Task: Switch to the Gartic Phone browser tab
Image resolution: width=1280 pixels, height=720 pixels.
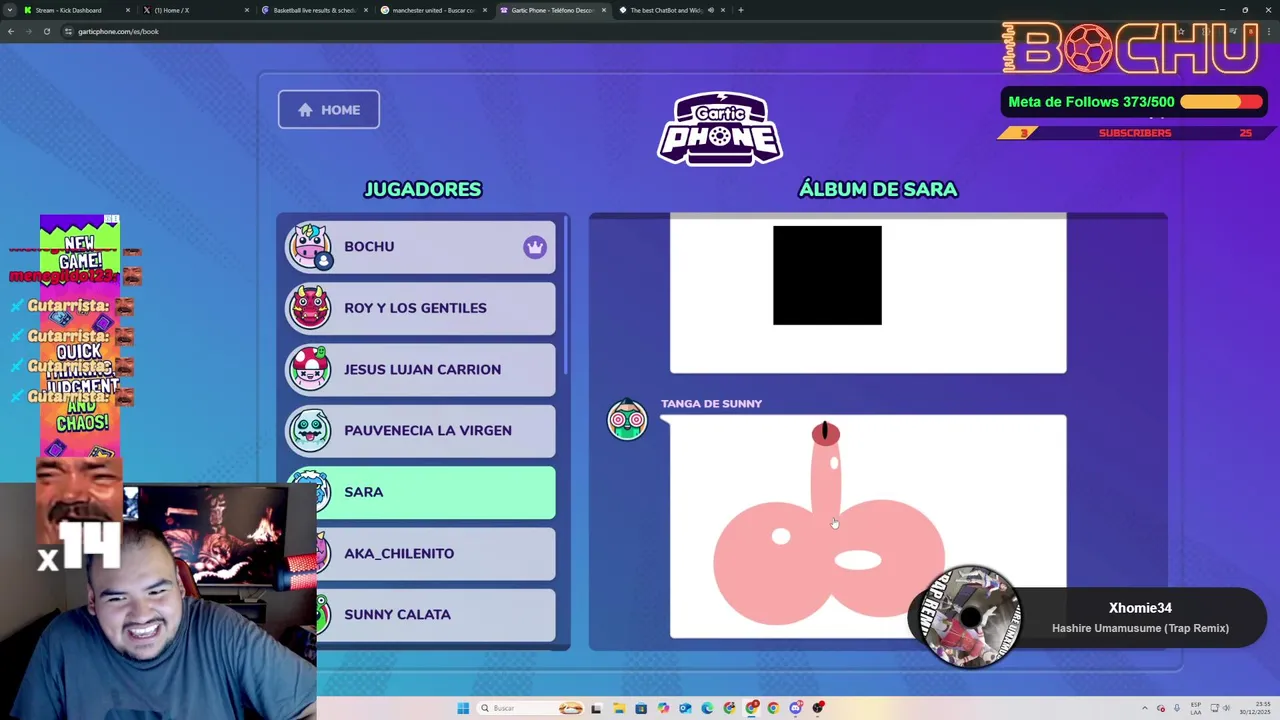Action: point(552,10)
